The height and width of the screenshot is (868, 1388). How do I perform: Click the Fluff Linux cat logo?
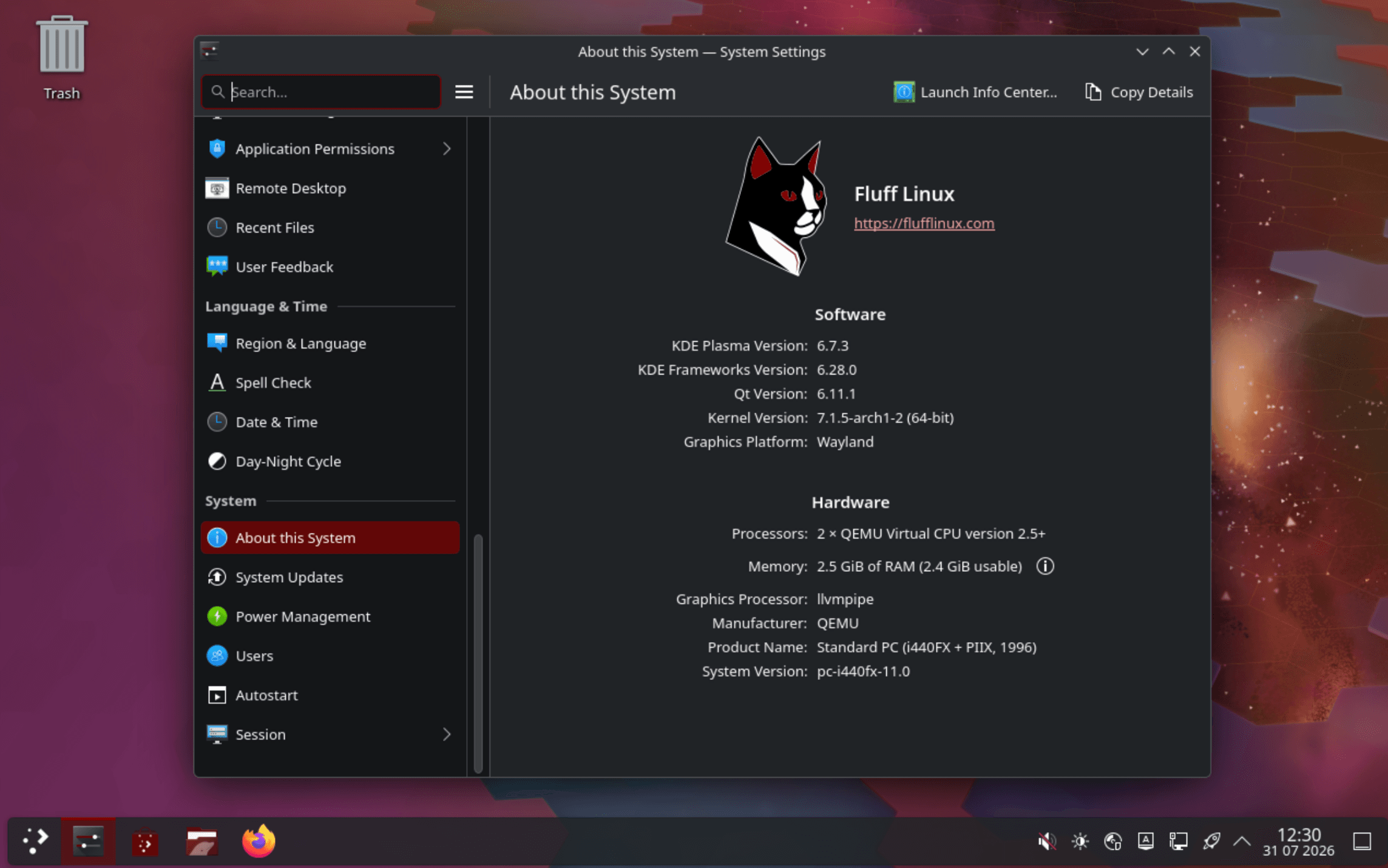tap(777, 206)
